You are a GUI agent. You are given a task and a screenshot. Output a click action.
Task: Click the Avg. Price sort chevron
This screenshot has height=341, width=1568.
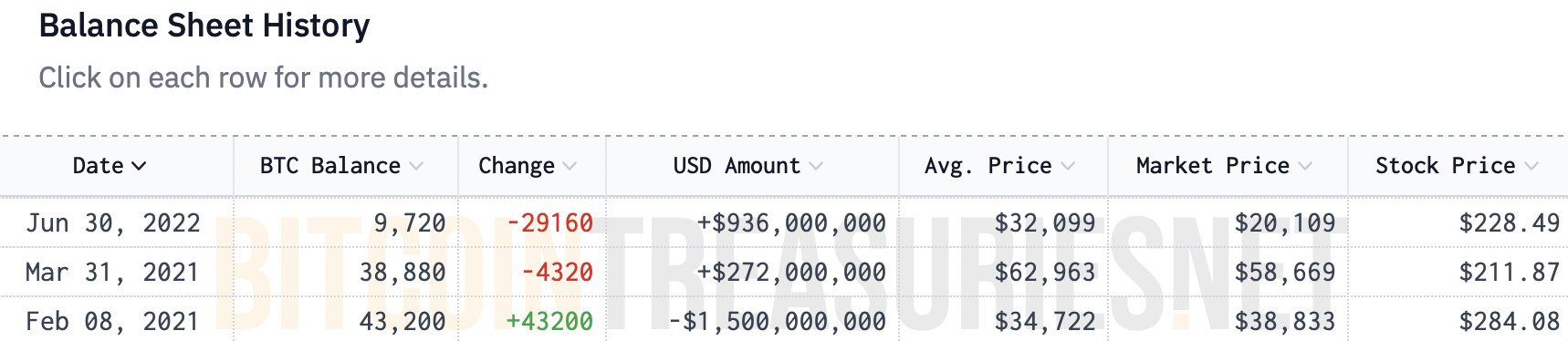[x=1068, y=166]
